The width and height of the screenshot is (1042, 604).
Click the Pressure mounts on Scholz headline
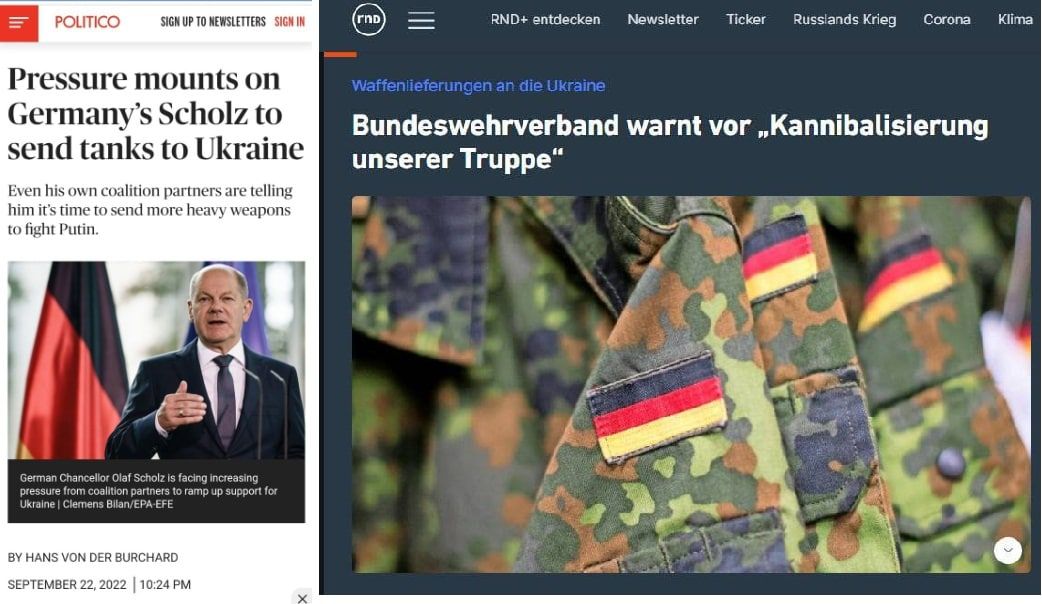tap(156, 114)
